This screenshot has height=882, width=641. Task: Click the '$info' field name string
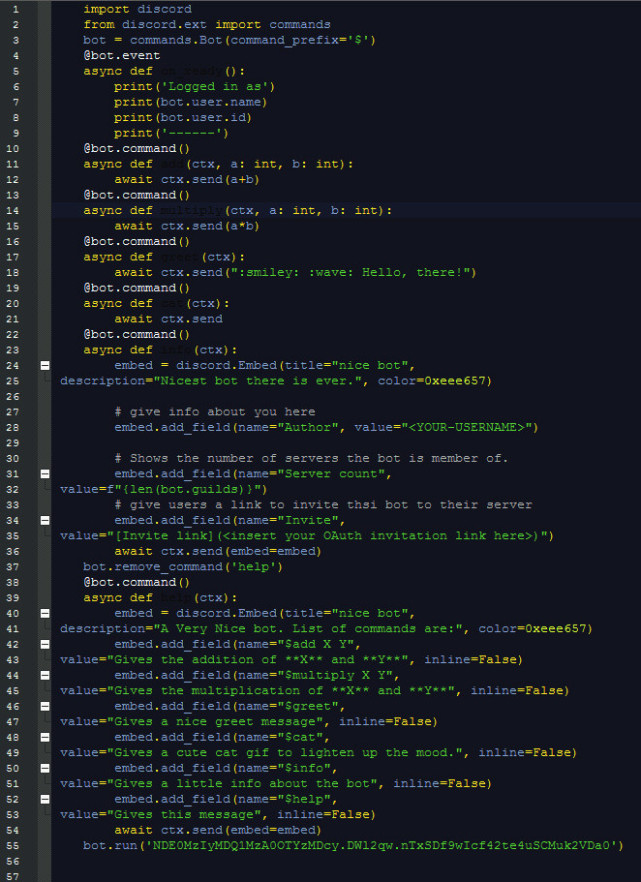304,768
